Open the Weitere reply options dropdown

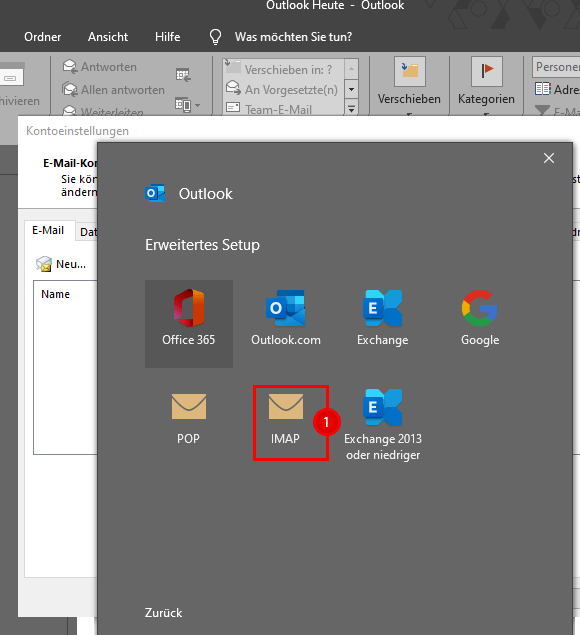point(188,105)
